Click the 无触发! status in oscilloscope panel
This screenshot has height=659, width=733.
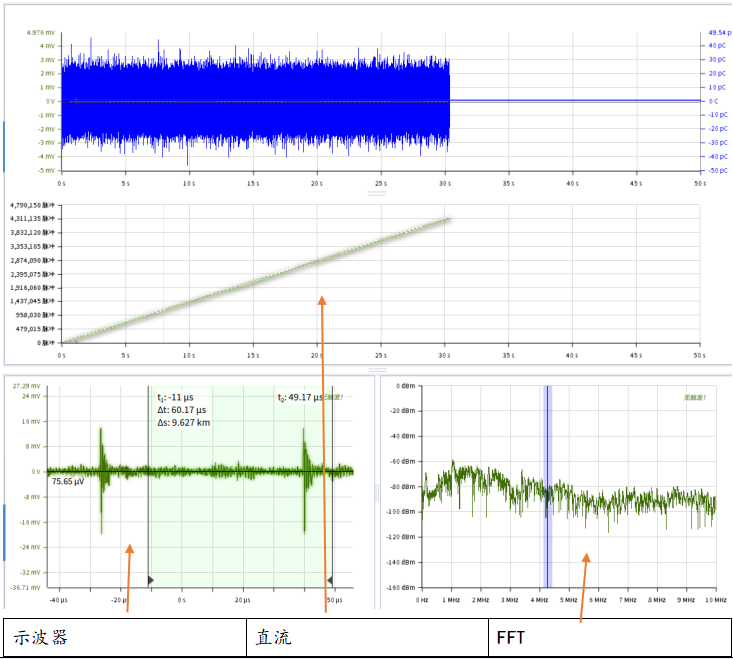click(x=341, y=397)
